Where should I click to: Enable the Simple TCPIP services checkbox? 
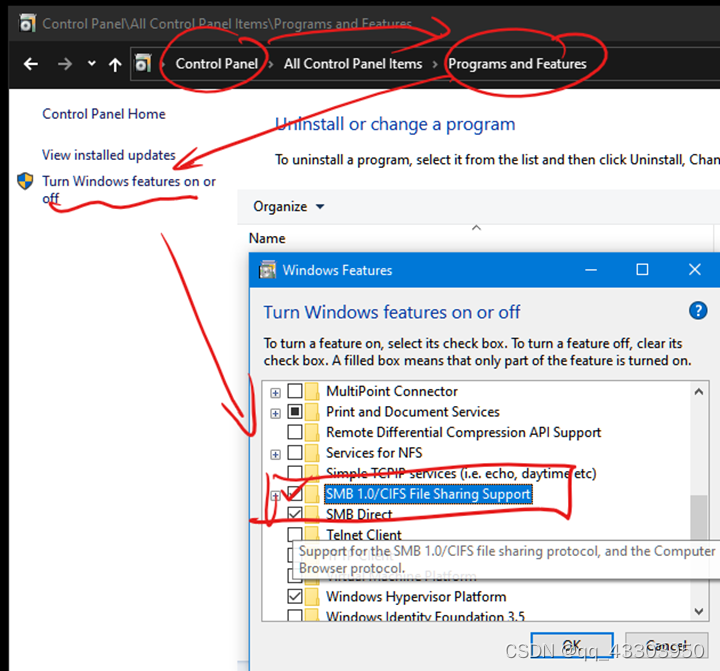pos(295,473)
